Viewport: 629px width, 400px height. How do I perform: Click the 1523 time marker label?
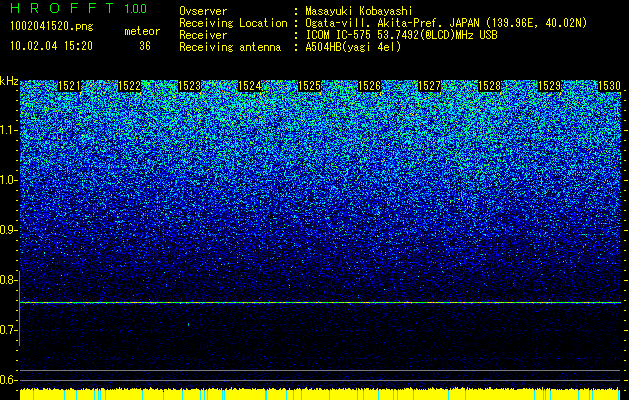(189, 86)
